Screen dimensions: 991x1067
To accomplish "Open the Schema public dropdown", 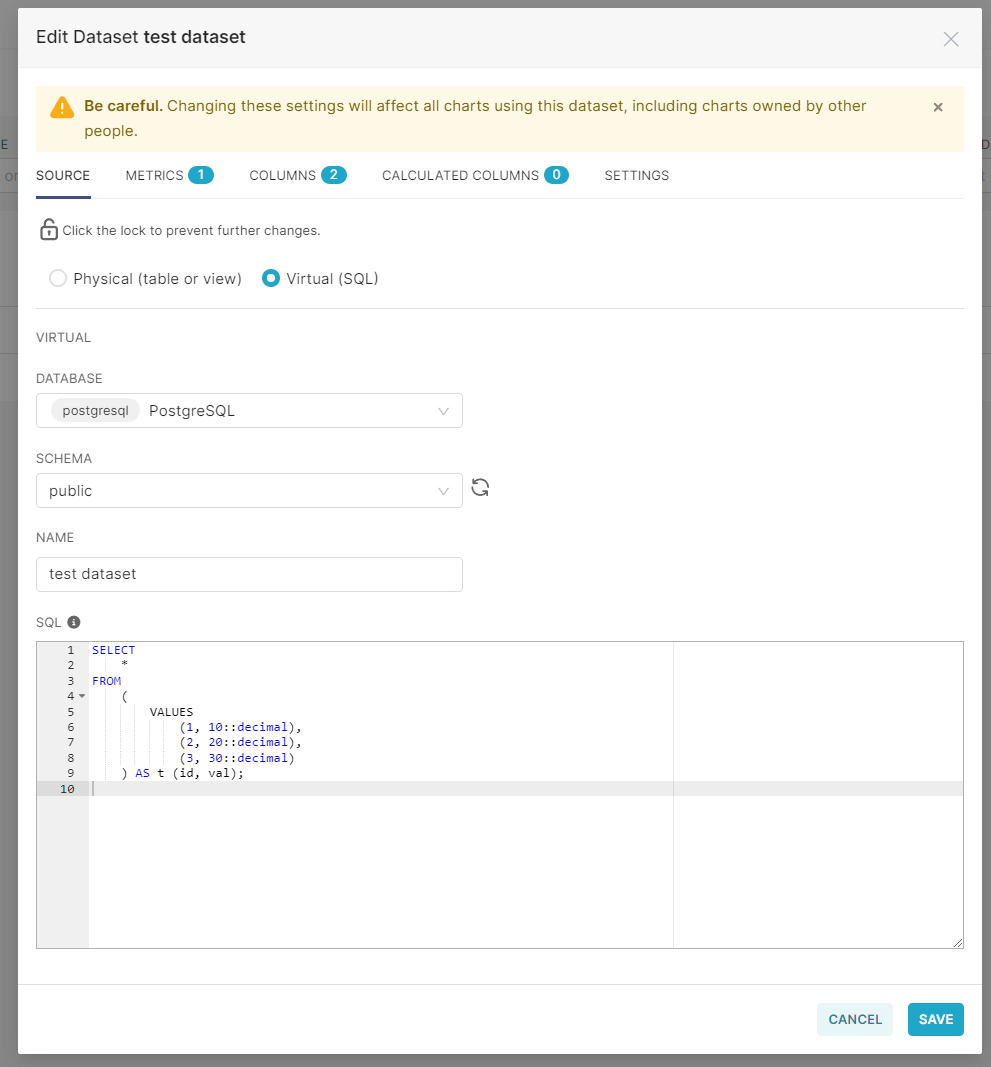I will (249, 491).
